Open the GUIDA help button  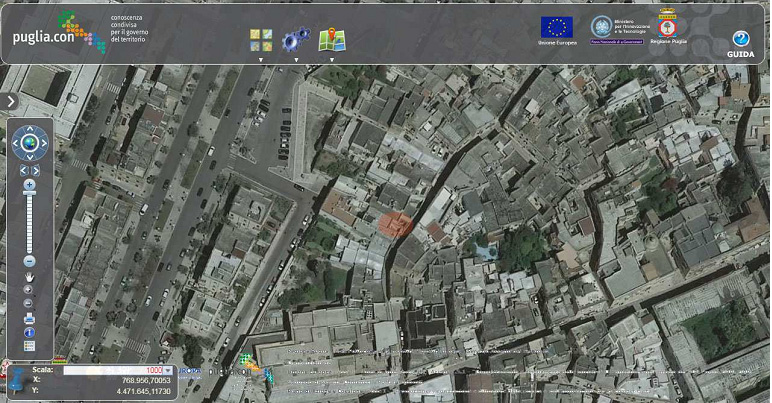click(x=740, y=44)
